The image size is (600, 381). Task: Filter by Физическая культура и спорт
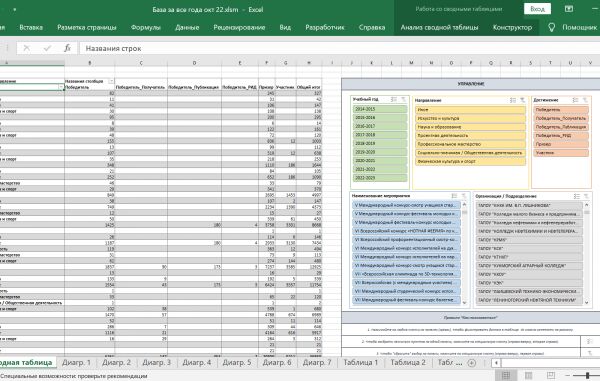pyautogui.click(x=470, y=161)
